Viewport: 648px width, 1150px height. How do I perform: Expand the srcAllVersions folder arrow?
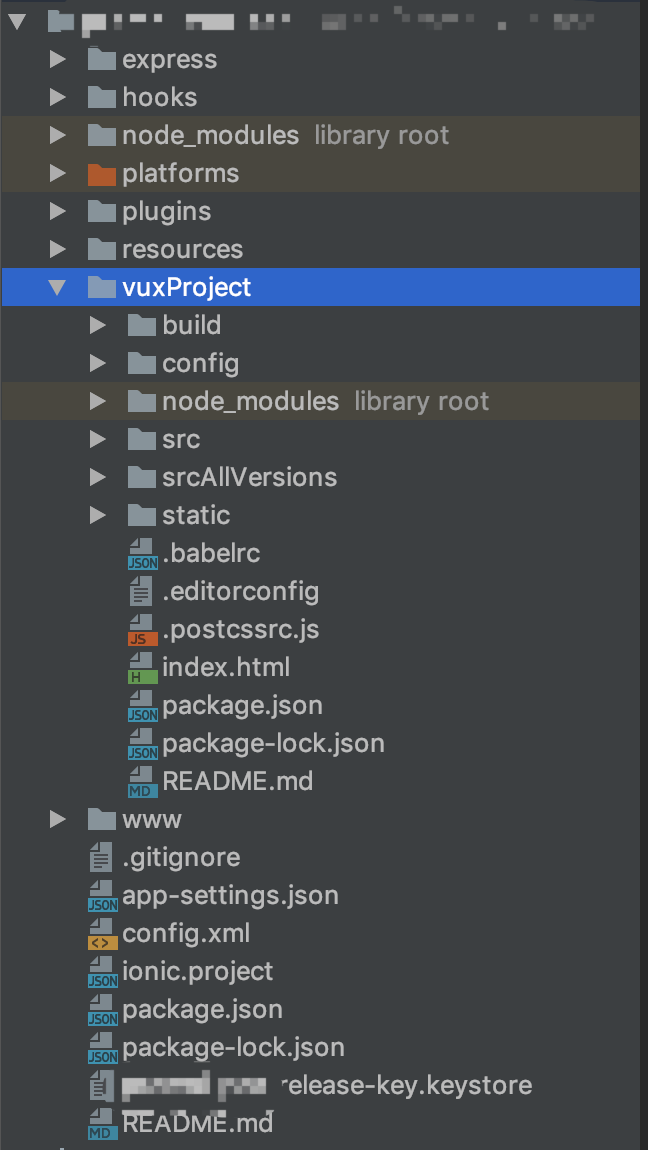coord(98,478)
